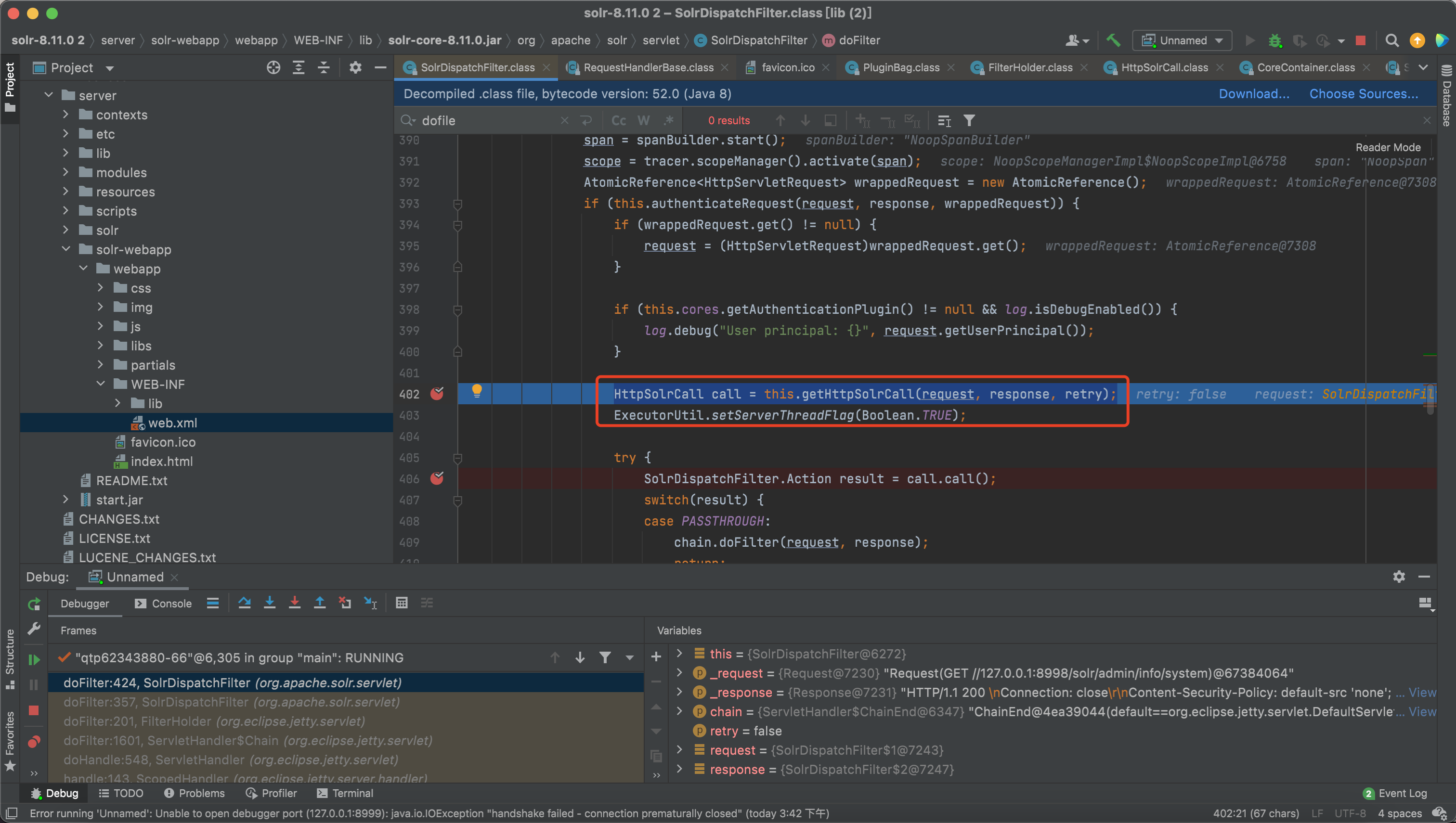Toggle the Frames filter funnel
This screenshot has width=1456, height=823.
pyautogui.click(x=605, y=657)
